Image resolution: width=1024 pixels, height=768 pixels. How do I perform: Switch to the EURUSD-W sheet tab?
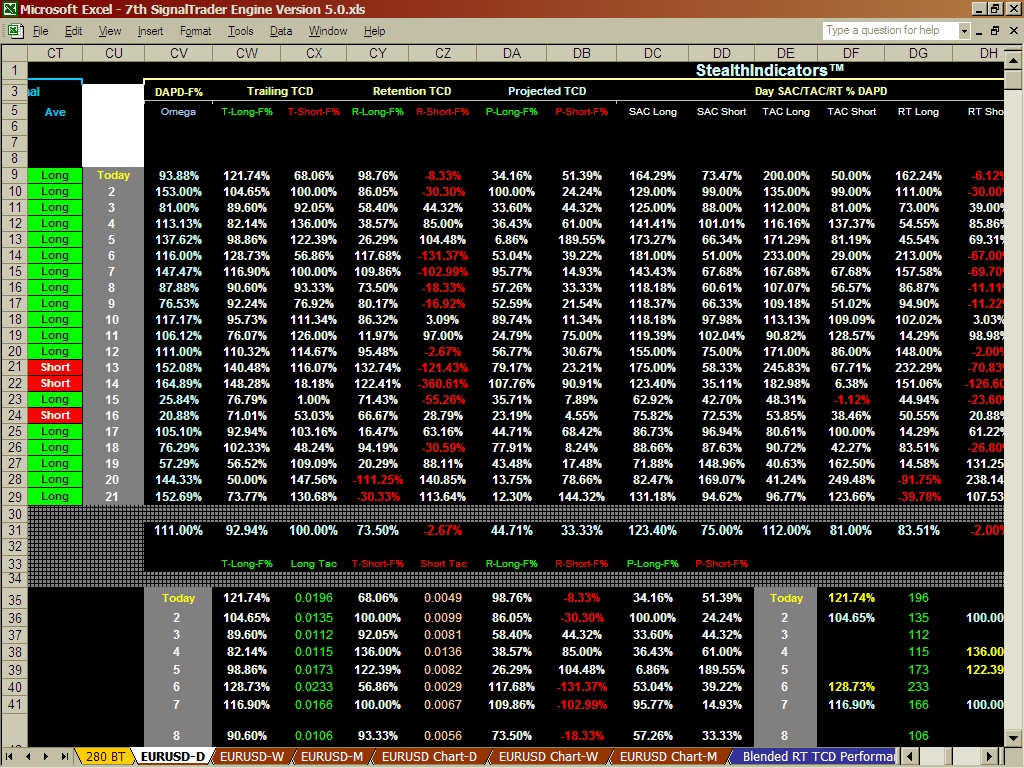[250, 757]
